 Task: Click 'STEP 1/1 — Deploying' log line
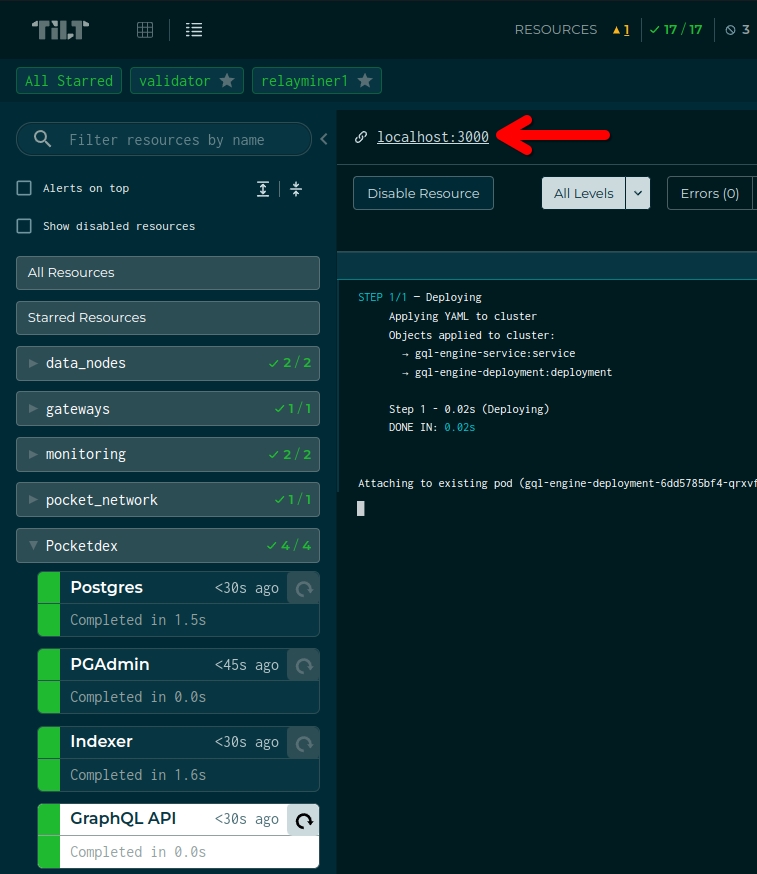pos(420,297)
